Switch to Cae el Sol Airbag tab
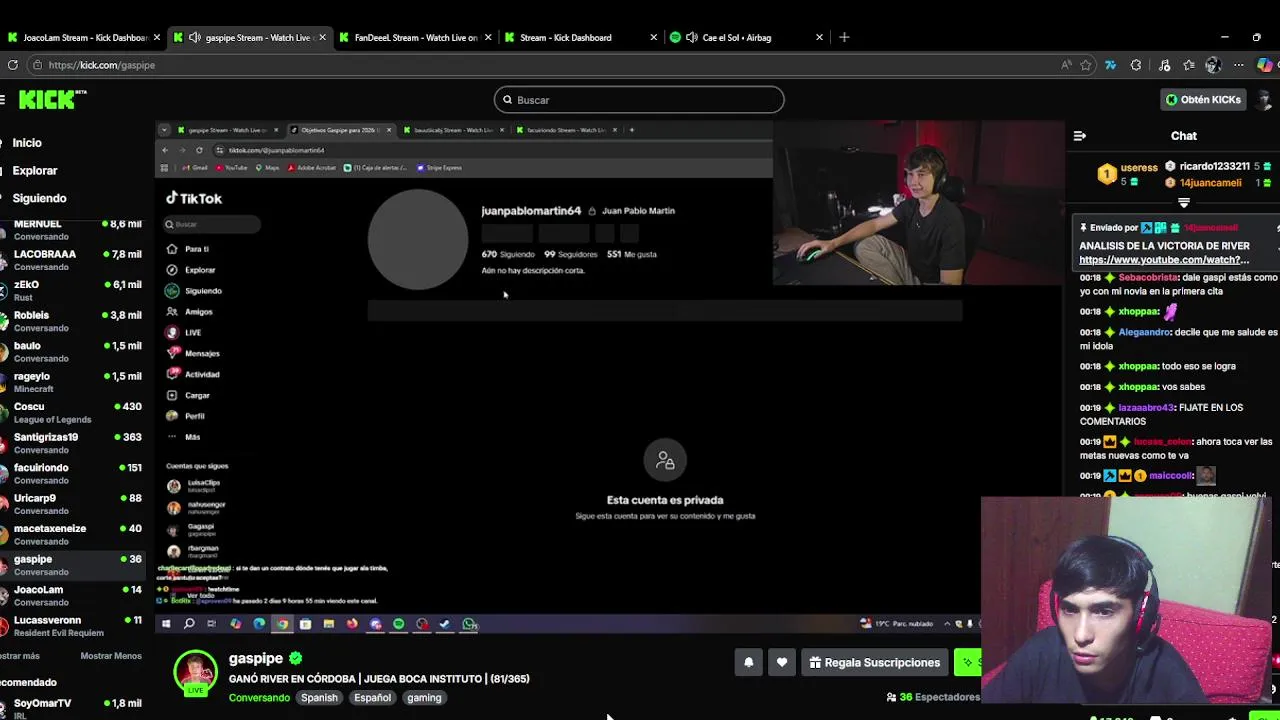Screen dimensions: 1280x720 (x=746, y=37)
